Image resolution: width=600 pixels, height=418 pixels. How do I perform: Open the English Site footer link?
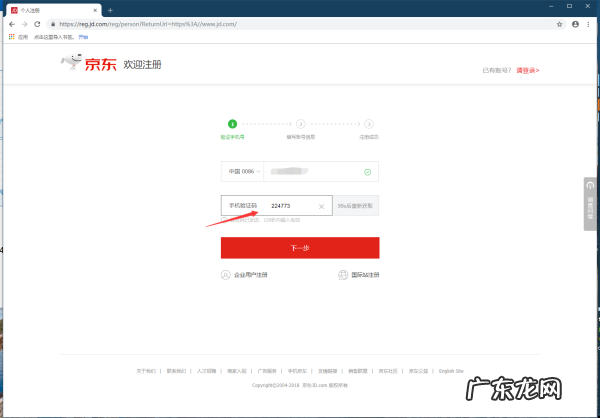coord(451,370)
